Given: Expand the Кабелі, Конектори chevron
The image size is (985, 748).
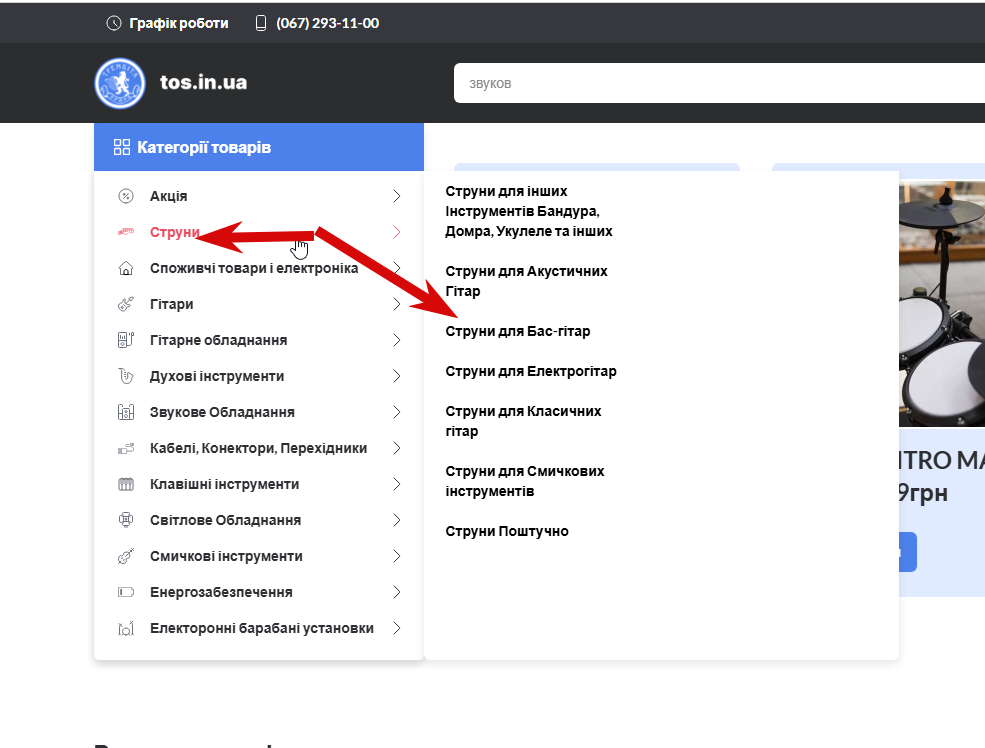Looking at the screenshot, I should (396, 448).
